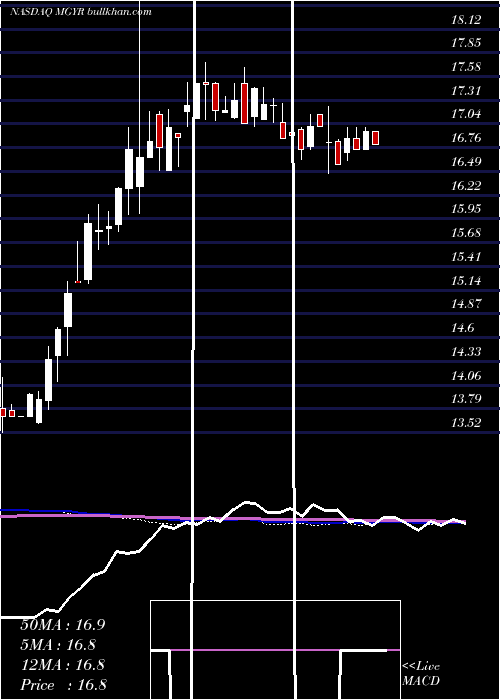This screenshot has height=700, width=500.
Task: Click the 15.41 price axis label
Action: point(467,257)
